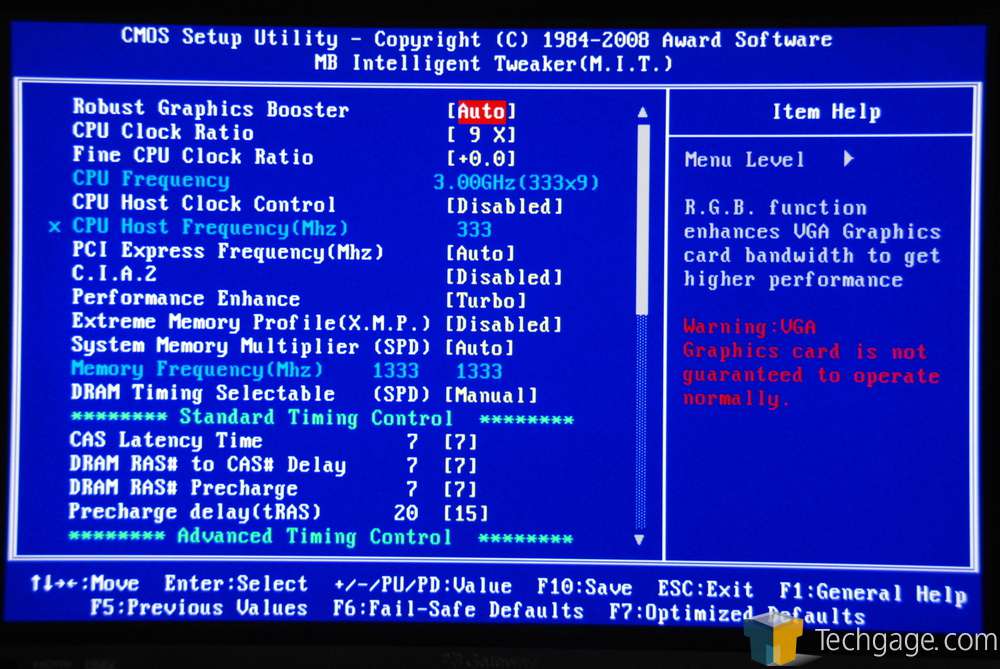This screenshot has width=1000, height=669.
Task: Select the DRAM Timing Selectable label
Action: coord(203,393)
